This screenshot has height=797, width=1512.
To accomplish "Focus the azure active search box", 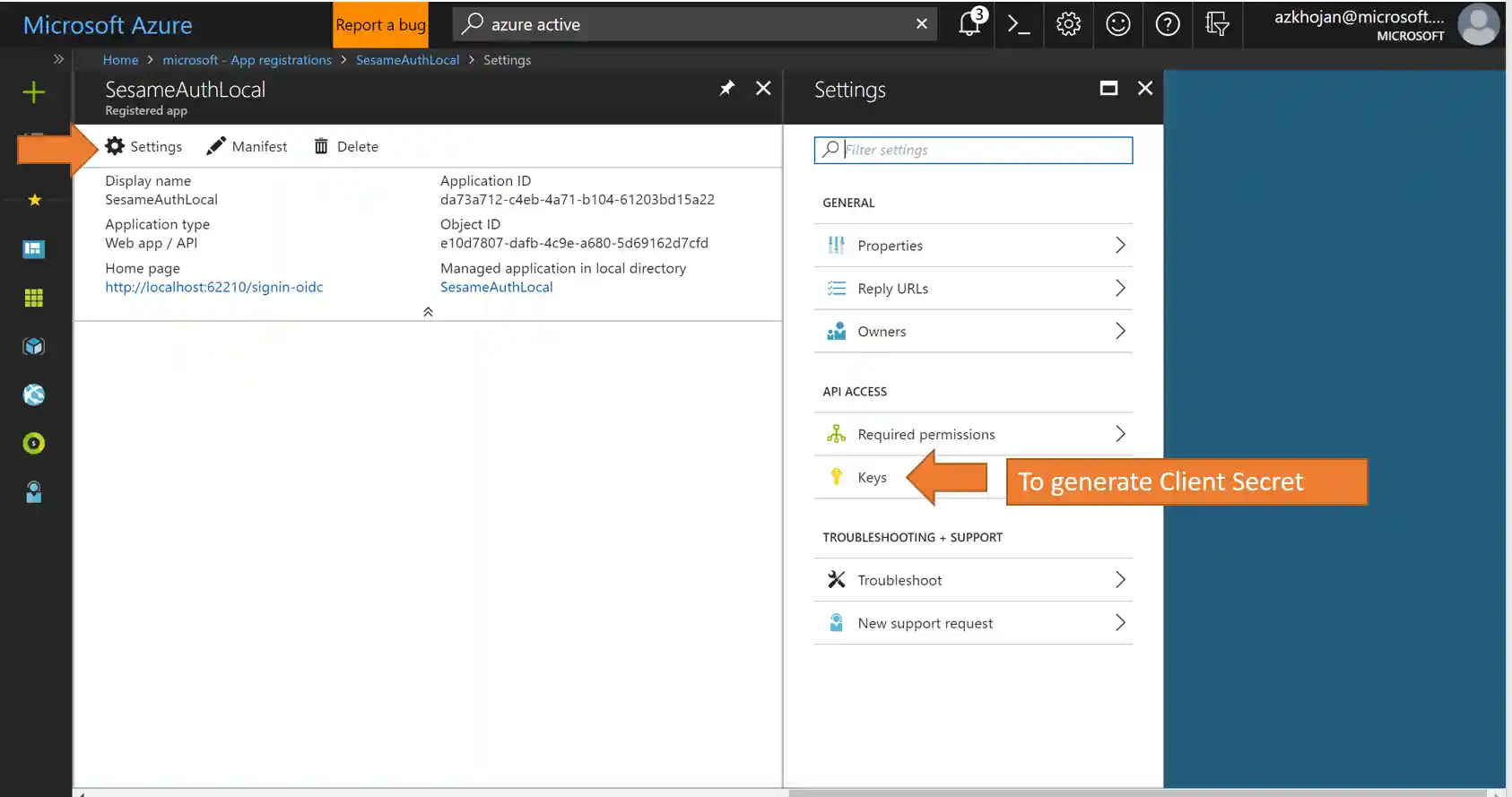I will pos(695,24).
